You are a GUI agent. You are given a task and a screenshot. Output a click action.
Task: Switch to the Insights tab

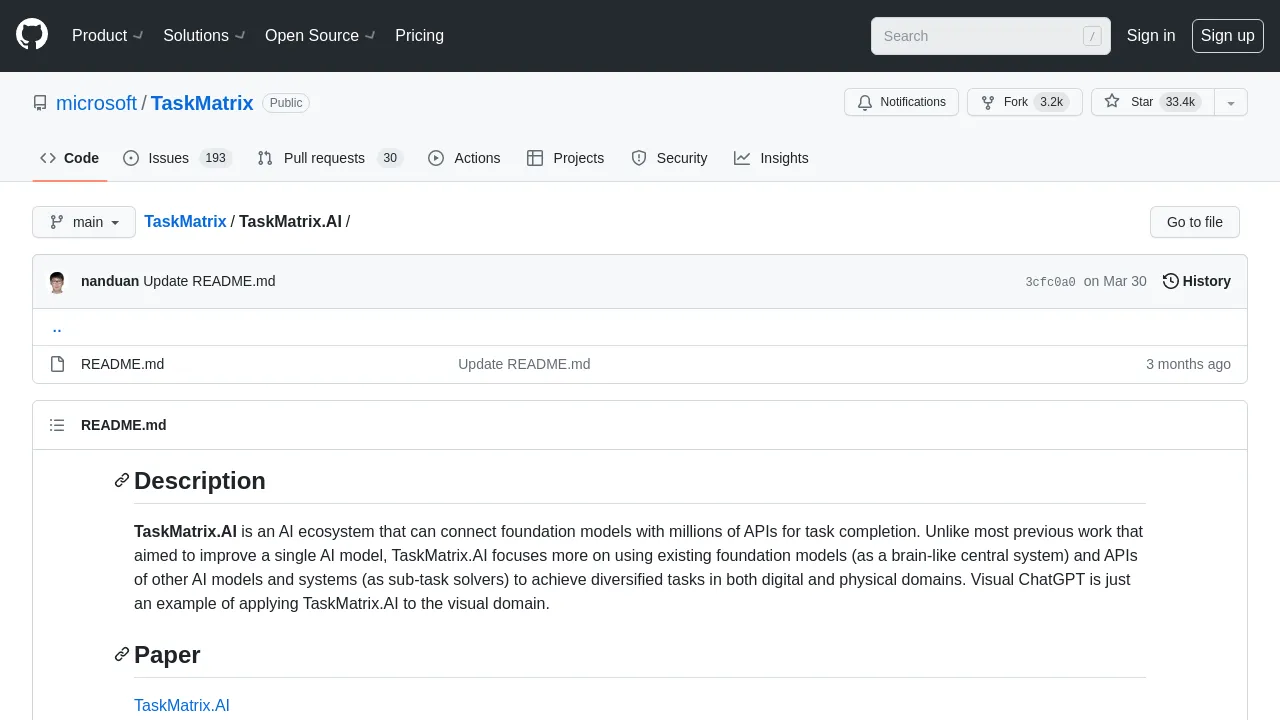[771, 158]
